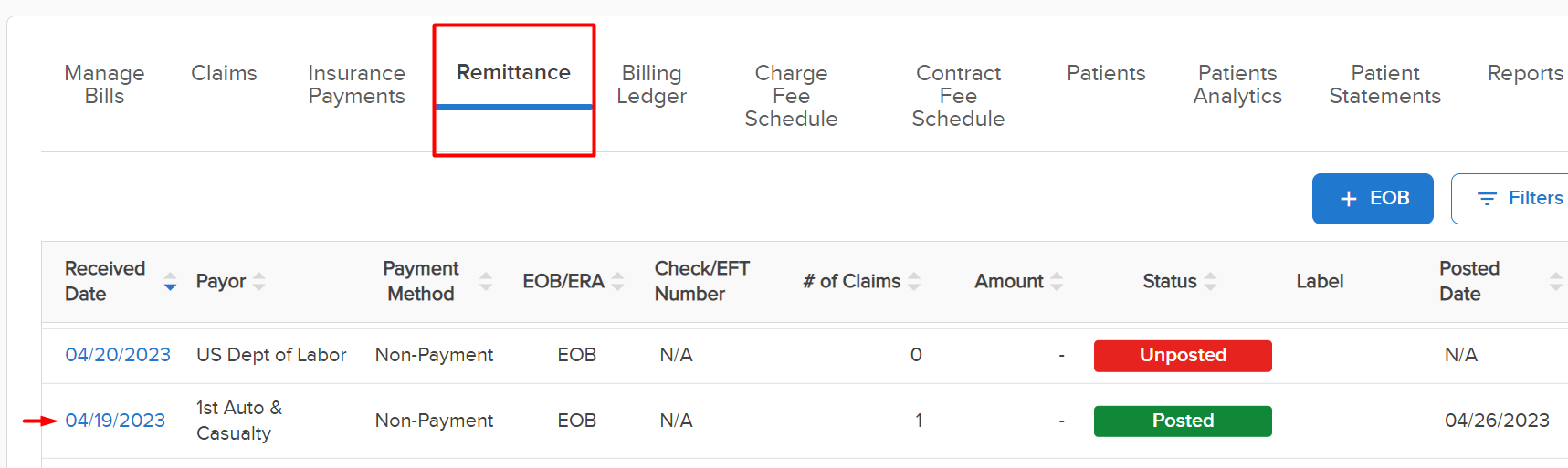Screen dimensions: 1568x468
Task: Sort by Received Date column arrows
Action: point(170,282)
